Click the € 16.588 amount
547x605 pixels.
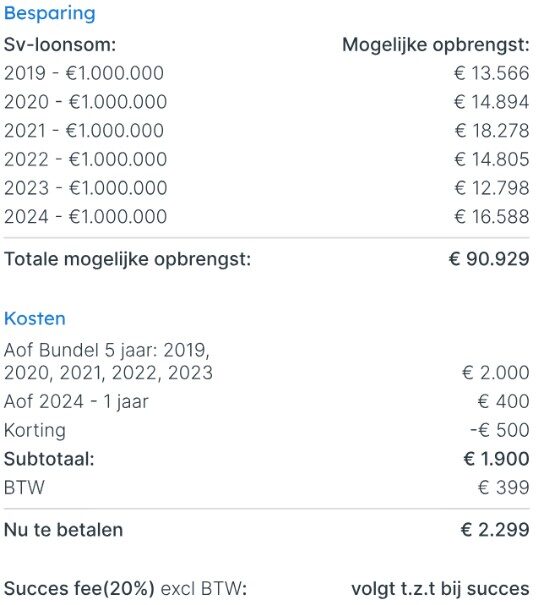click(x=491, y=216)
